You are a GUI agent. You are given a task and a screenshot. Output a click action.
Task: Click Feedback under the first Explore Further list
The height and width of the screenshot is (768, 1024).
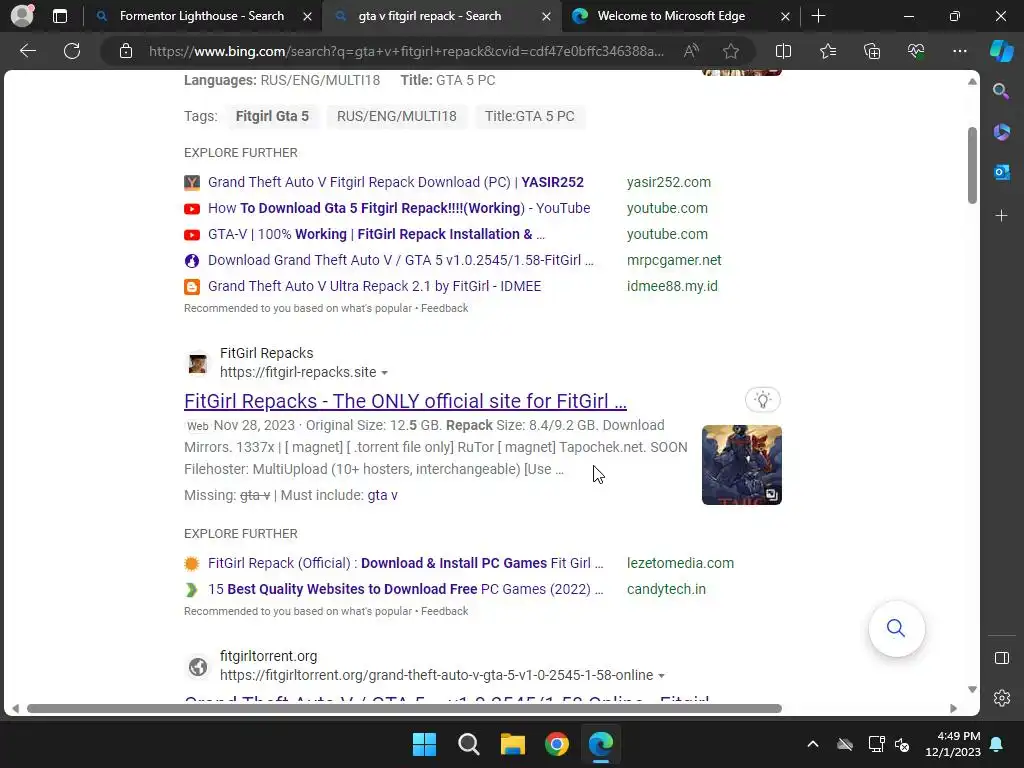[444, 308]
